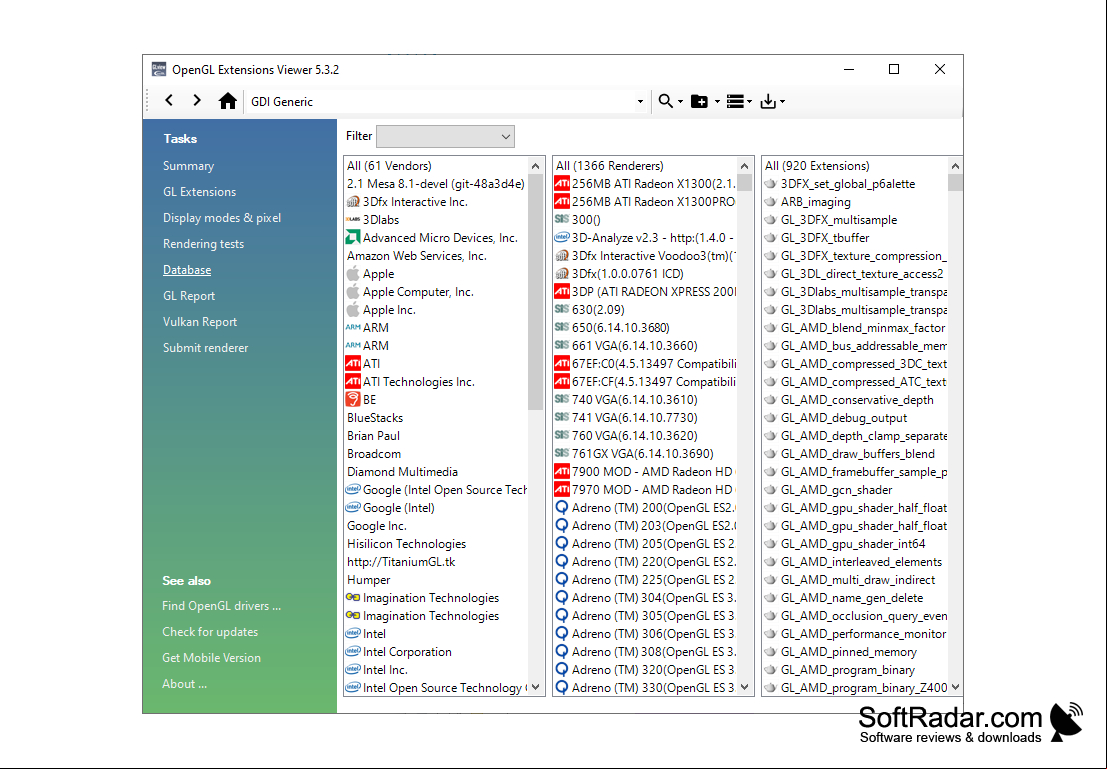Select the Diamond Multimedia vendor
The image size is (1107, 769).
click(x=402, y=472)
